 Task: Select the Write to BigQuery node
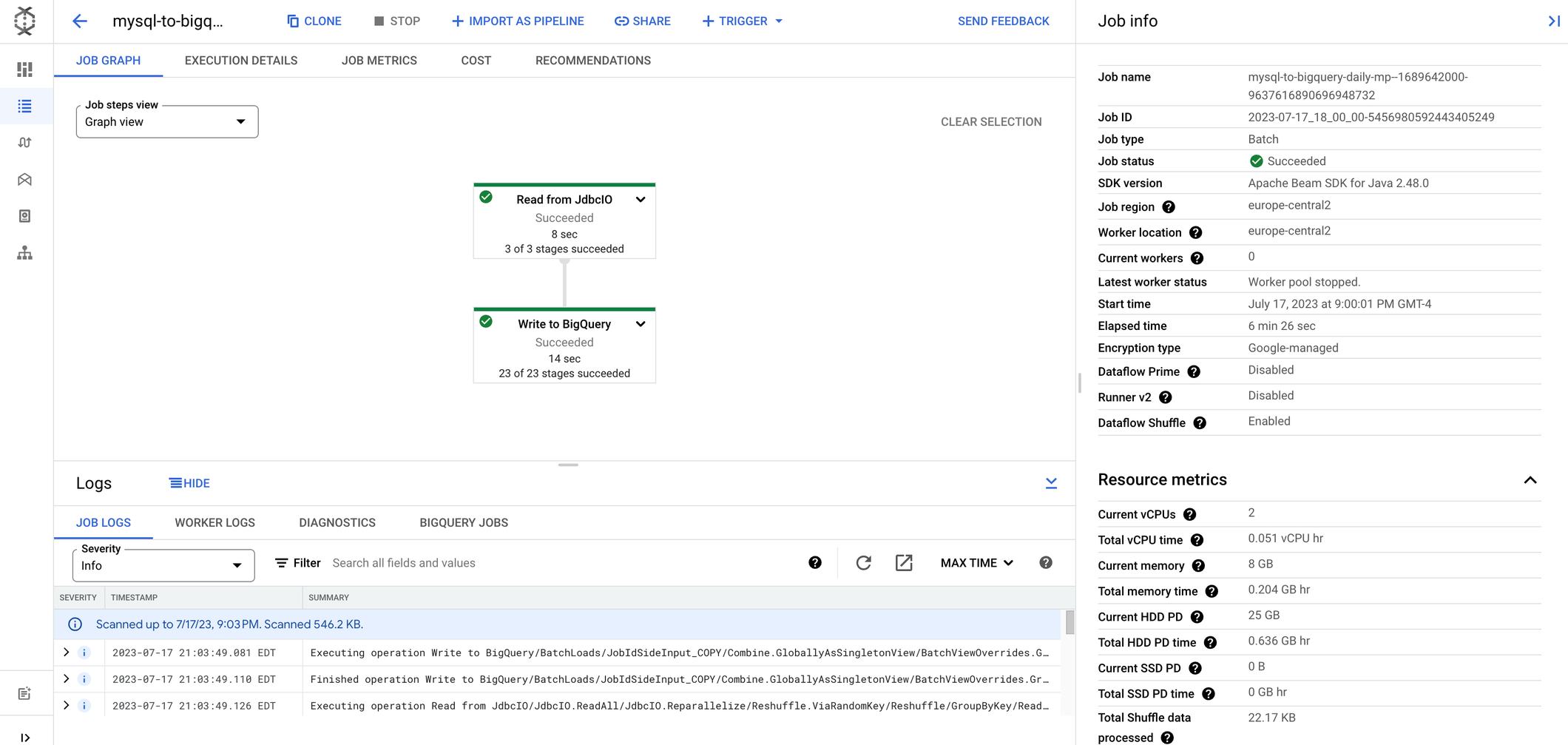564,345
